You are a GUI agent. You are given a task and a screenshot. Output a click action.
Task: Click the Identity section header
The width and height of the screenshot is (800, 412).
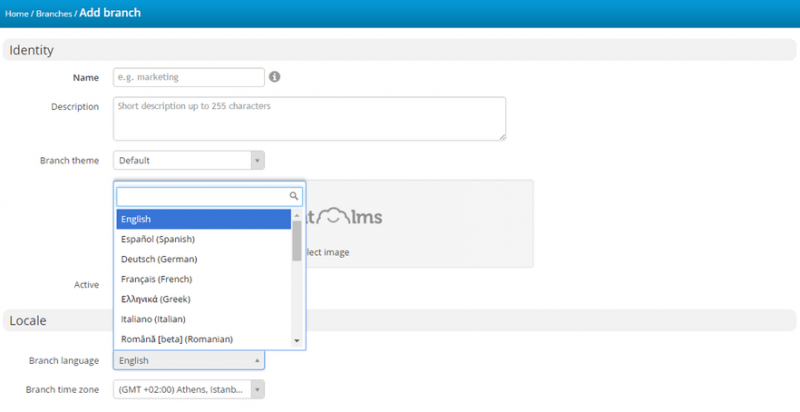click(399, 50)
